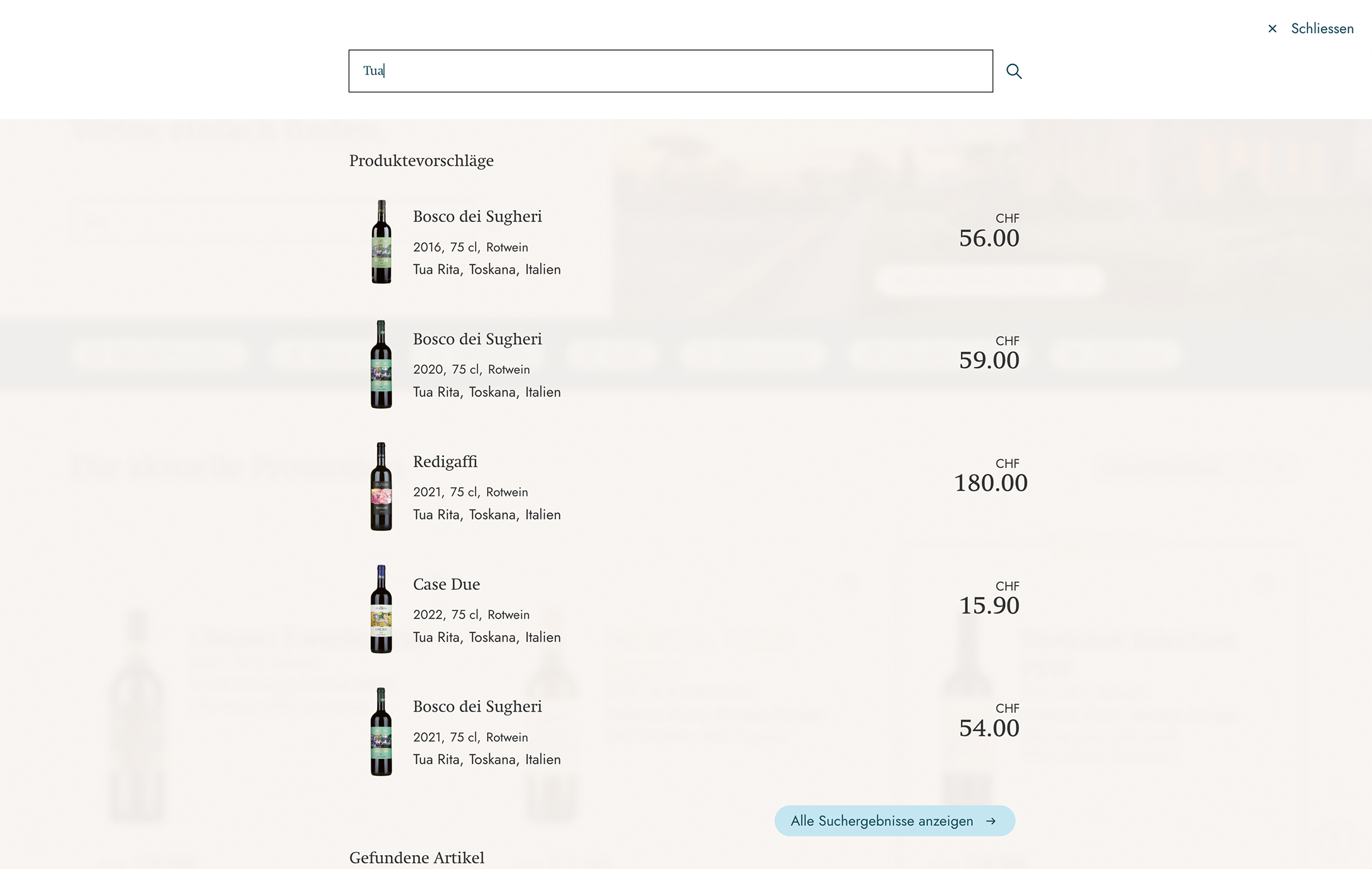
Task: Open the Redigaffi bottle thumbnail
Action: click(x=381, y=486)
